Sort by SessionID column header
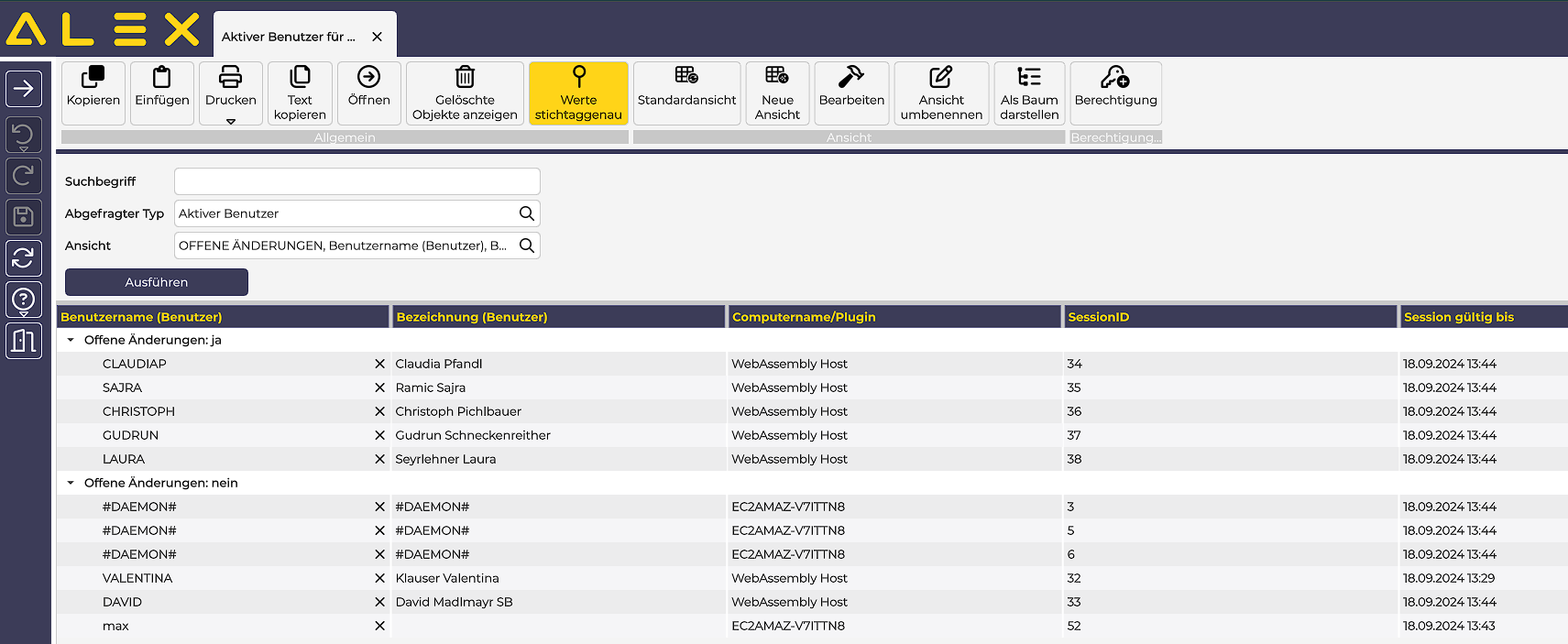The image size is (1568, 644). [x=1098, y=317]
